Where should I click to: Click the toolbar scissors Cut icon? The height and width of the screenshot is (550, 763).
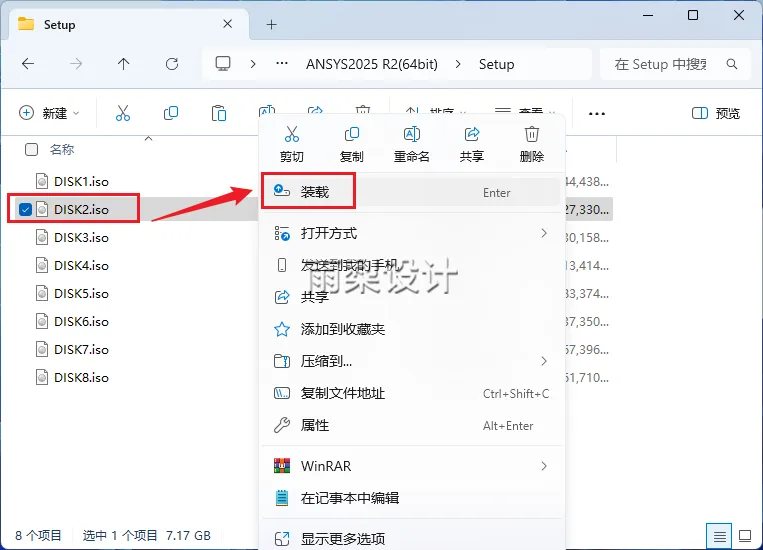coord(123,113)
